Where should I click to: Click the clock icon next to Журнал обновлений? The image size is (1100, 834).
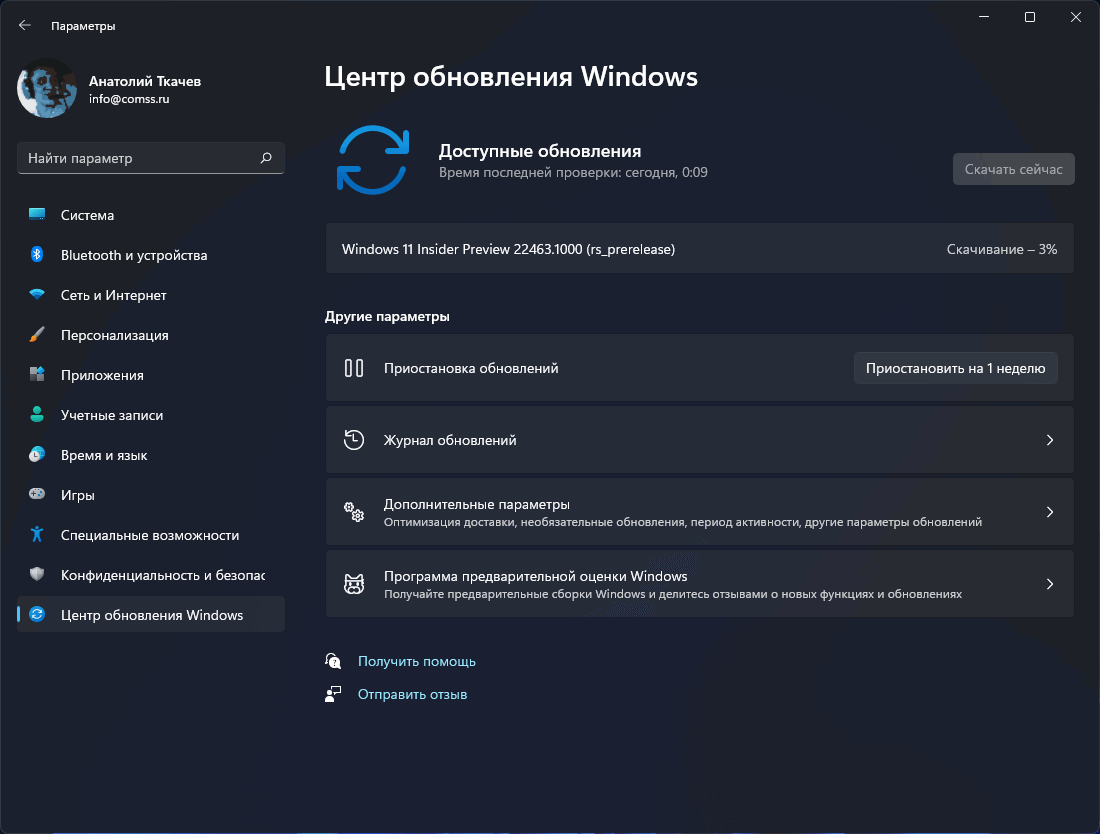[353, 440]
